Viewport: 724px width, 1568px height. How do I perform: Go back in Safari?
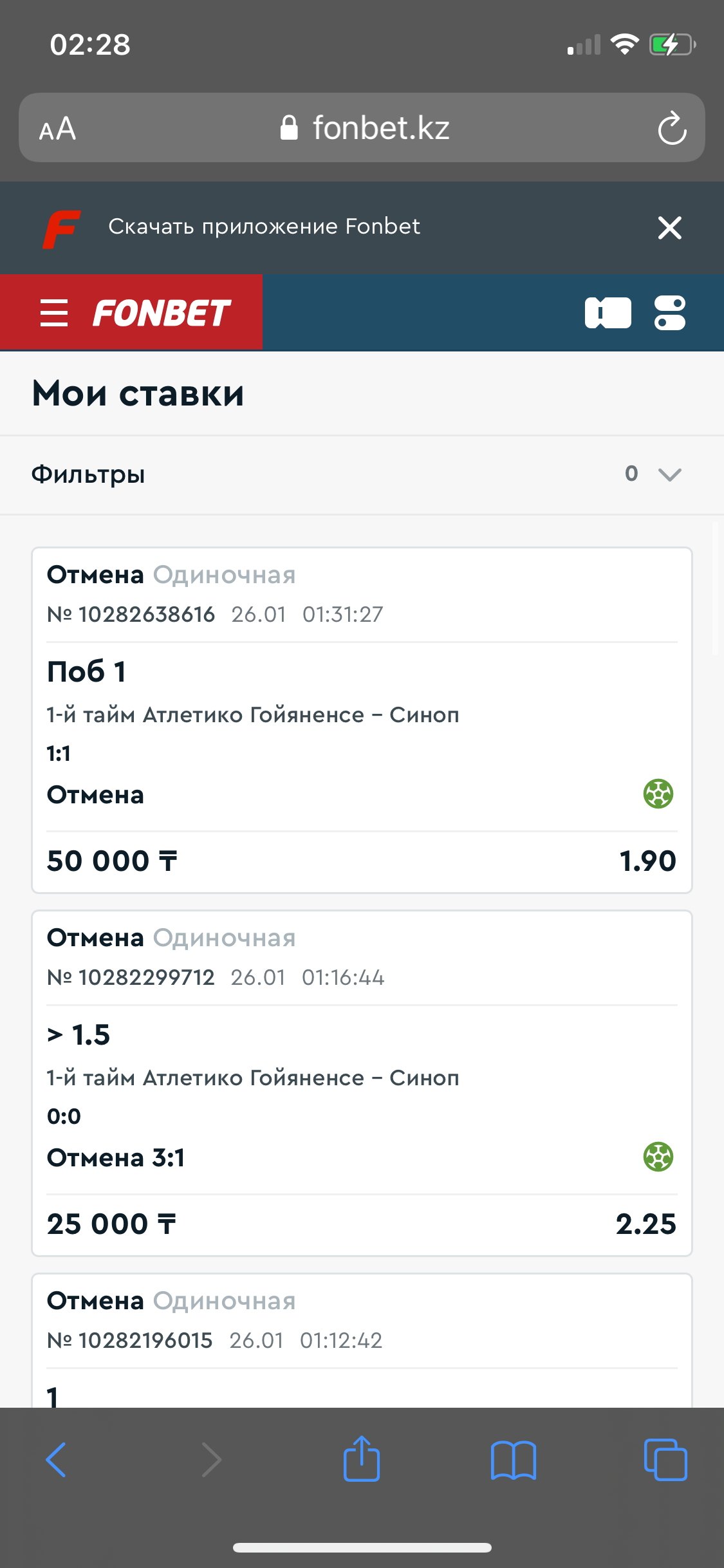pos(56,1460)
